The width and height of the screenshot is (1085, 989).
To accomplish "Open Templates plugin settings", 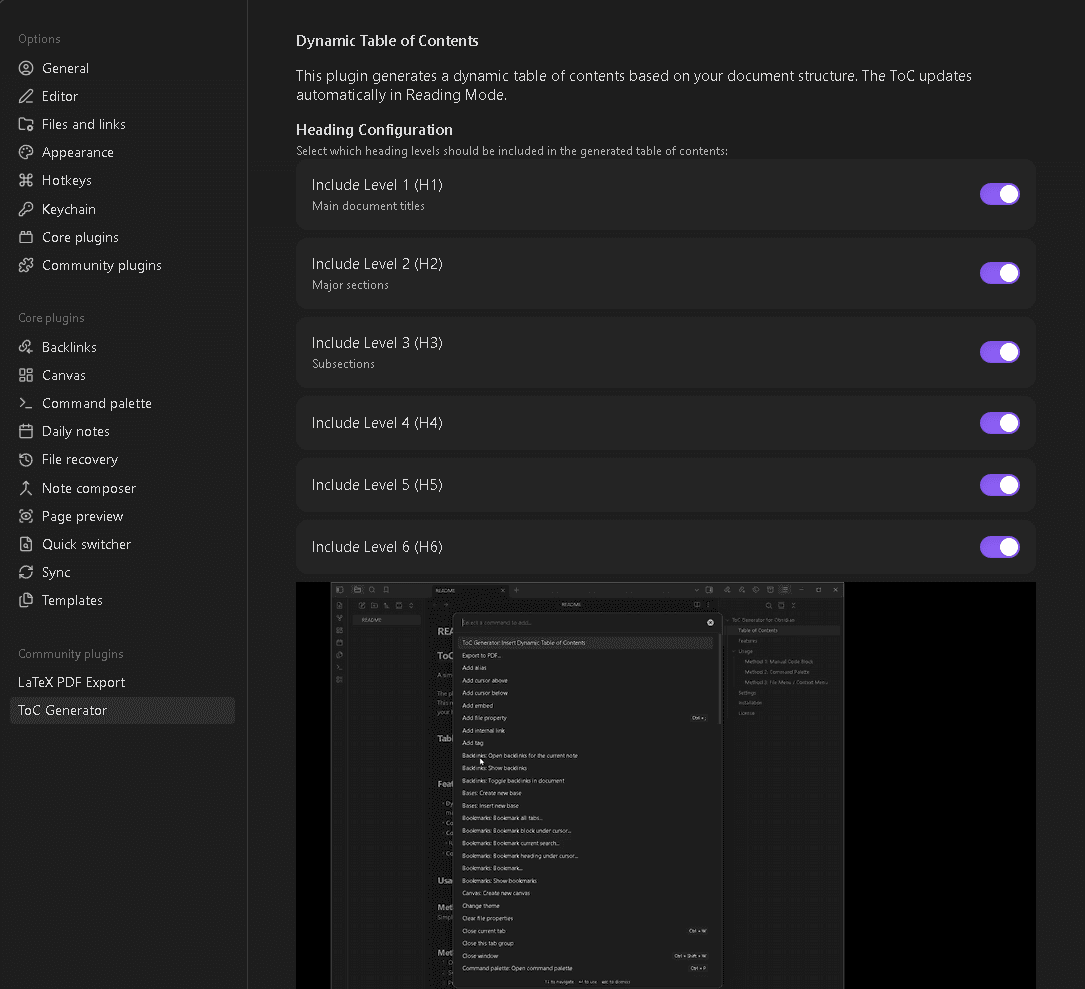I will click(122, 600).
